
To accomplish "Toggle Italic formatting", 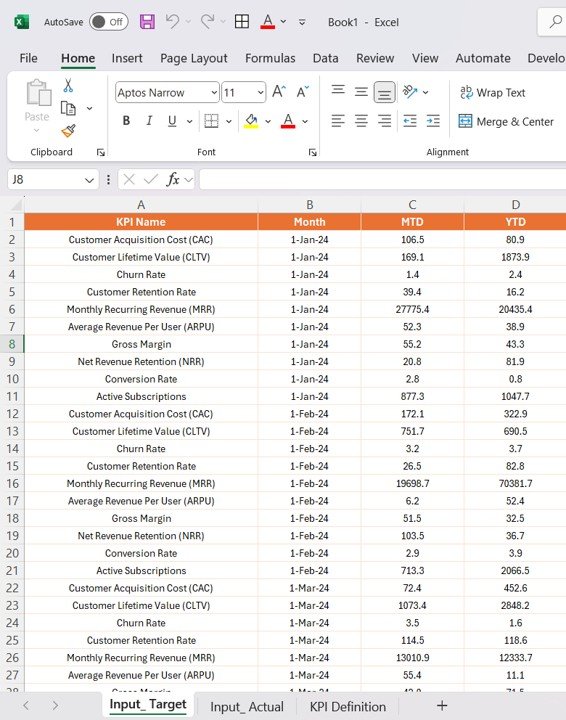I will tap(149, 121).
